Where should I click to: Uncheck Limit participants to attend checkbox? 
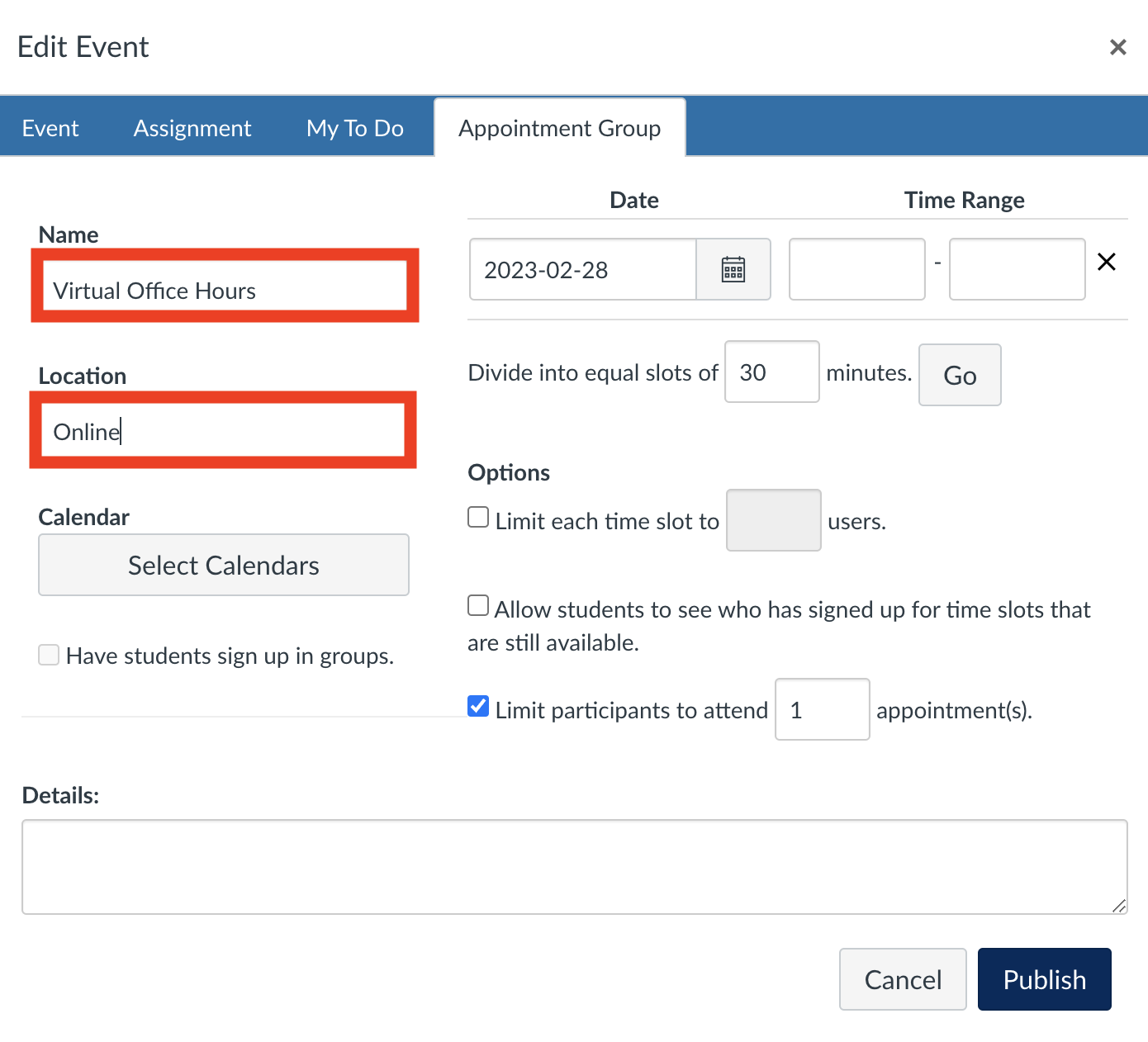[x=478, y=706]
